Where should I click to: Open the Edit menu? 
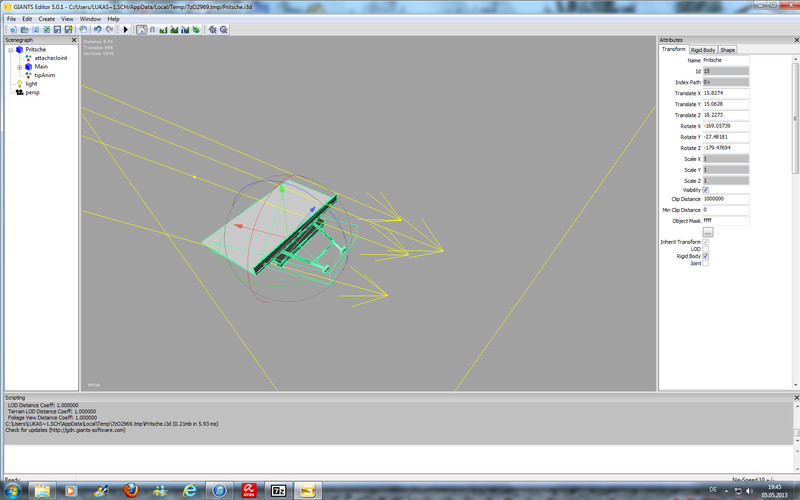[x=27, y=19]
